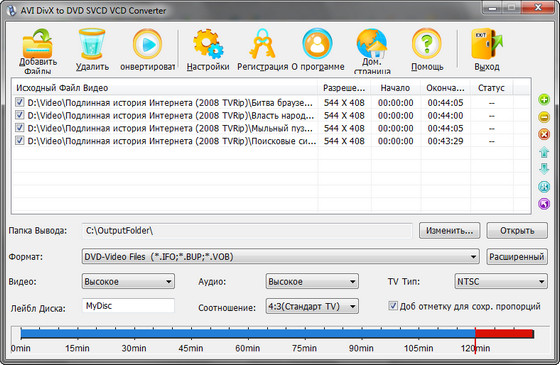This screenshot has height=365, width=560.
Task: Click the Выход exit door icon
Action: (487, 44)
